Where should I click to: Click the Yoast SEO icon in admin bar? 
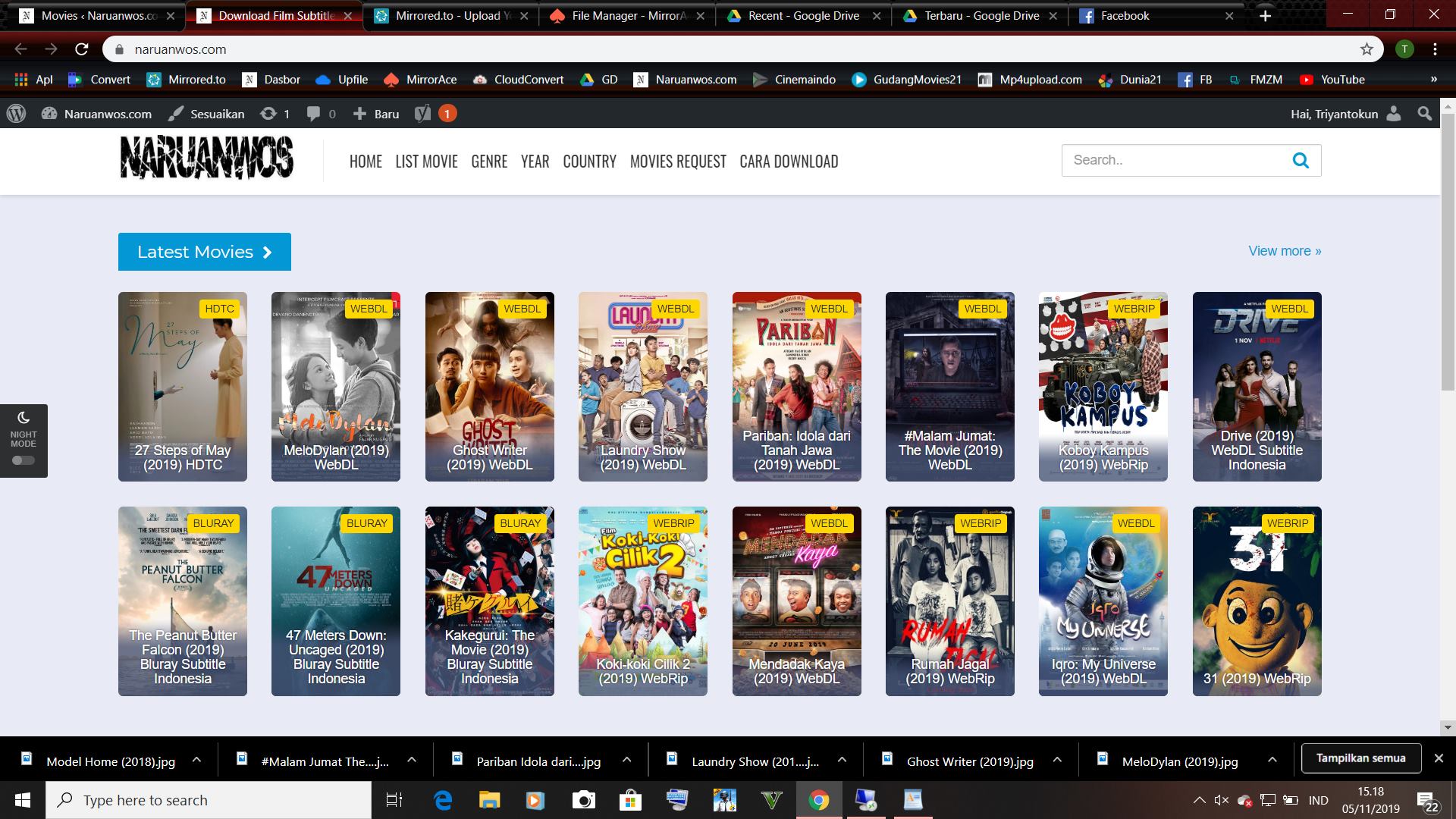(x=422, y=114)
